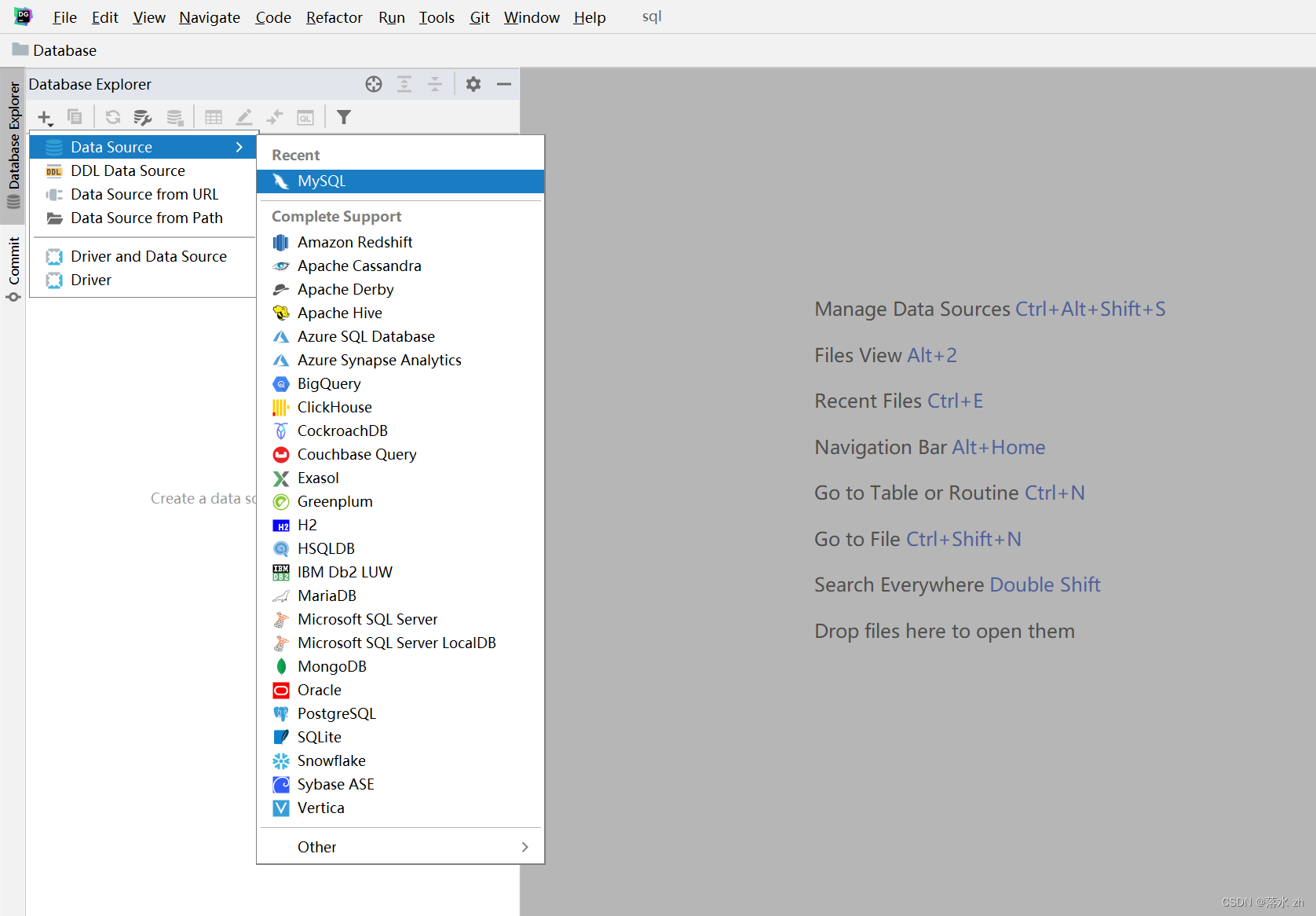Click the Filter funnel icon
The image size is (1316, 916).
click(344, 117)
